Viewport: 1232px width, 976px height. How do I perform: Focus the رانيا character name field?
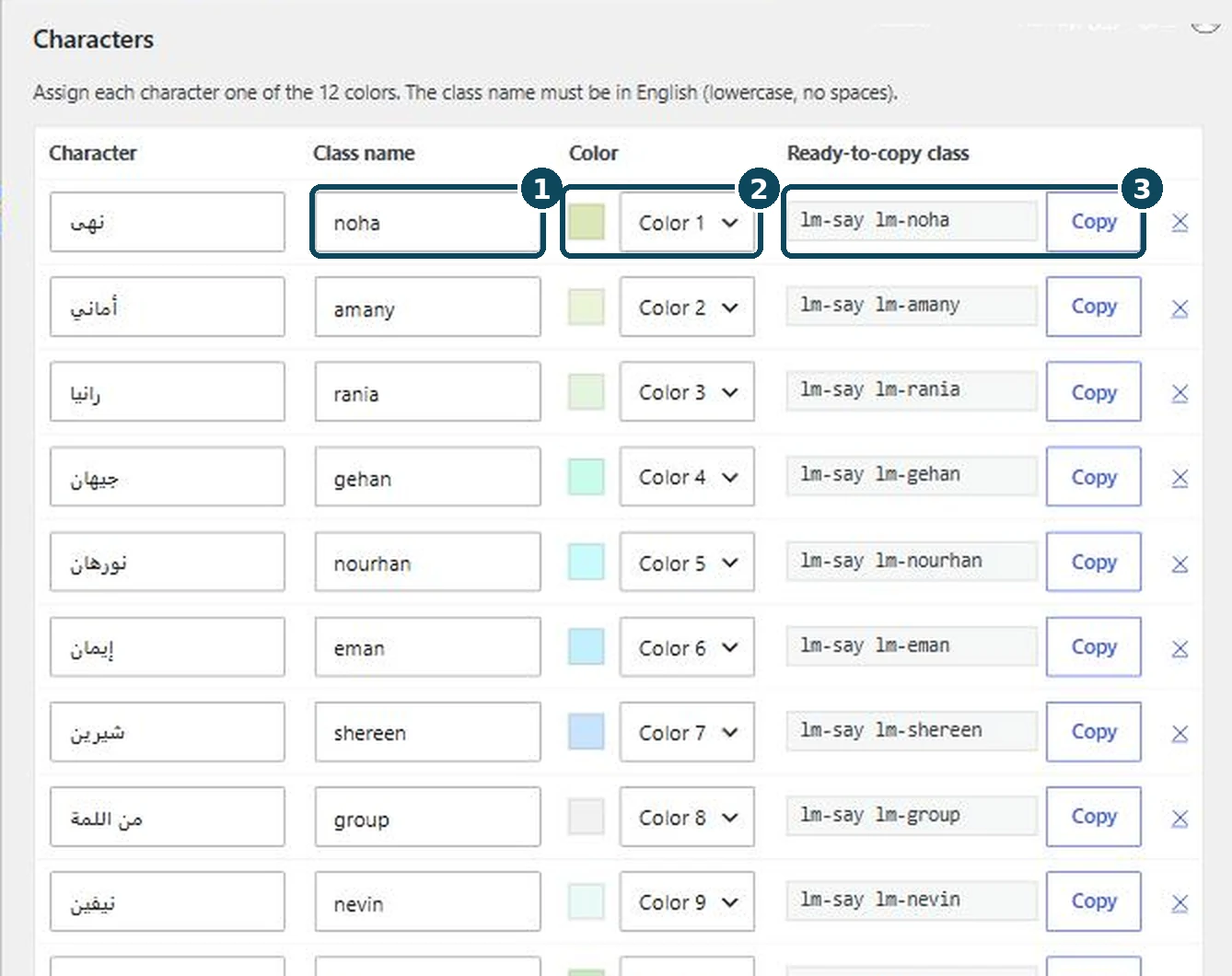point(168,392)
